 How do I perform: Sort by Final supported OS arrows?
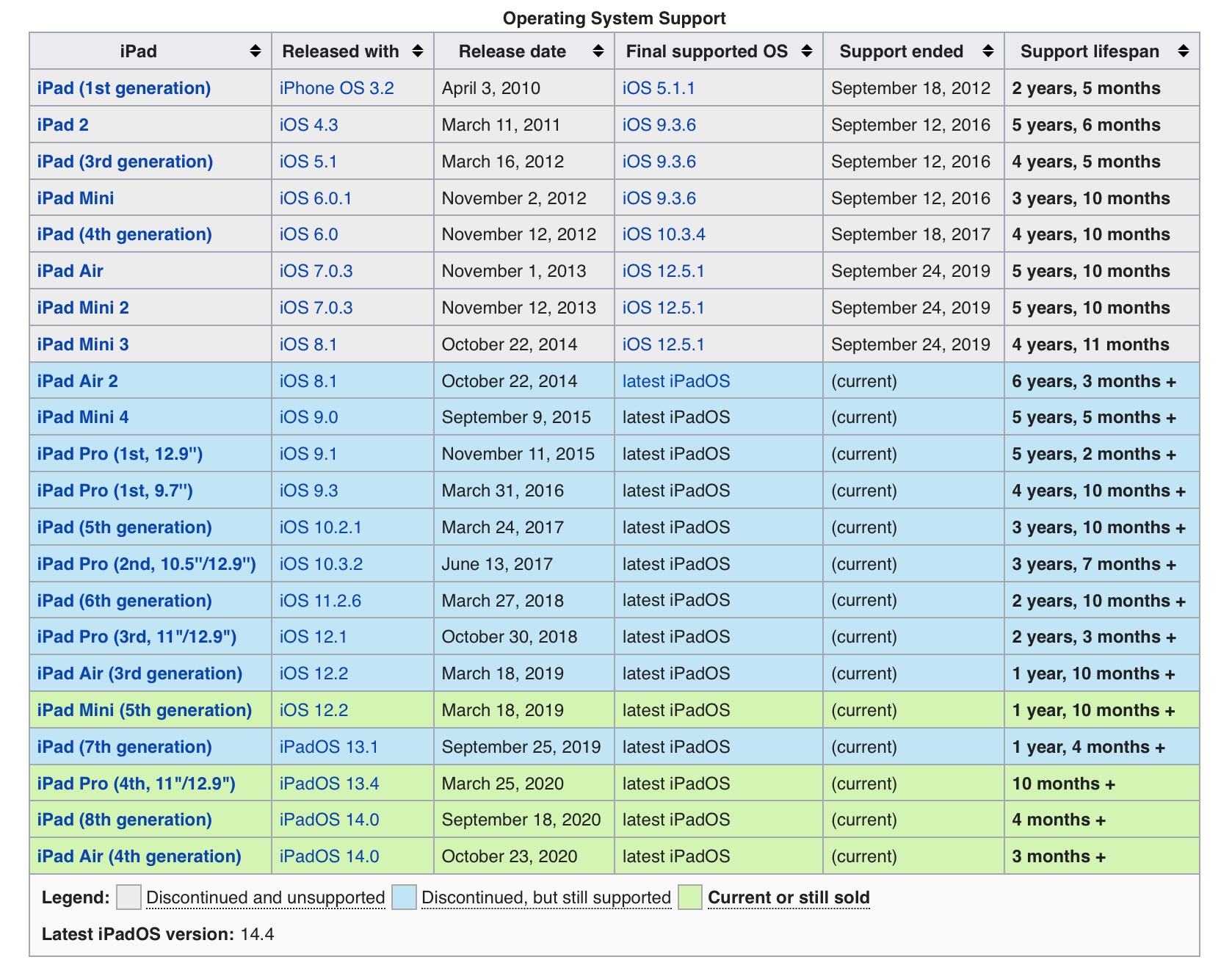[x=807, y=51]
